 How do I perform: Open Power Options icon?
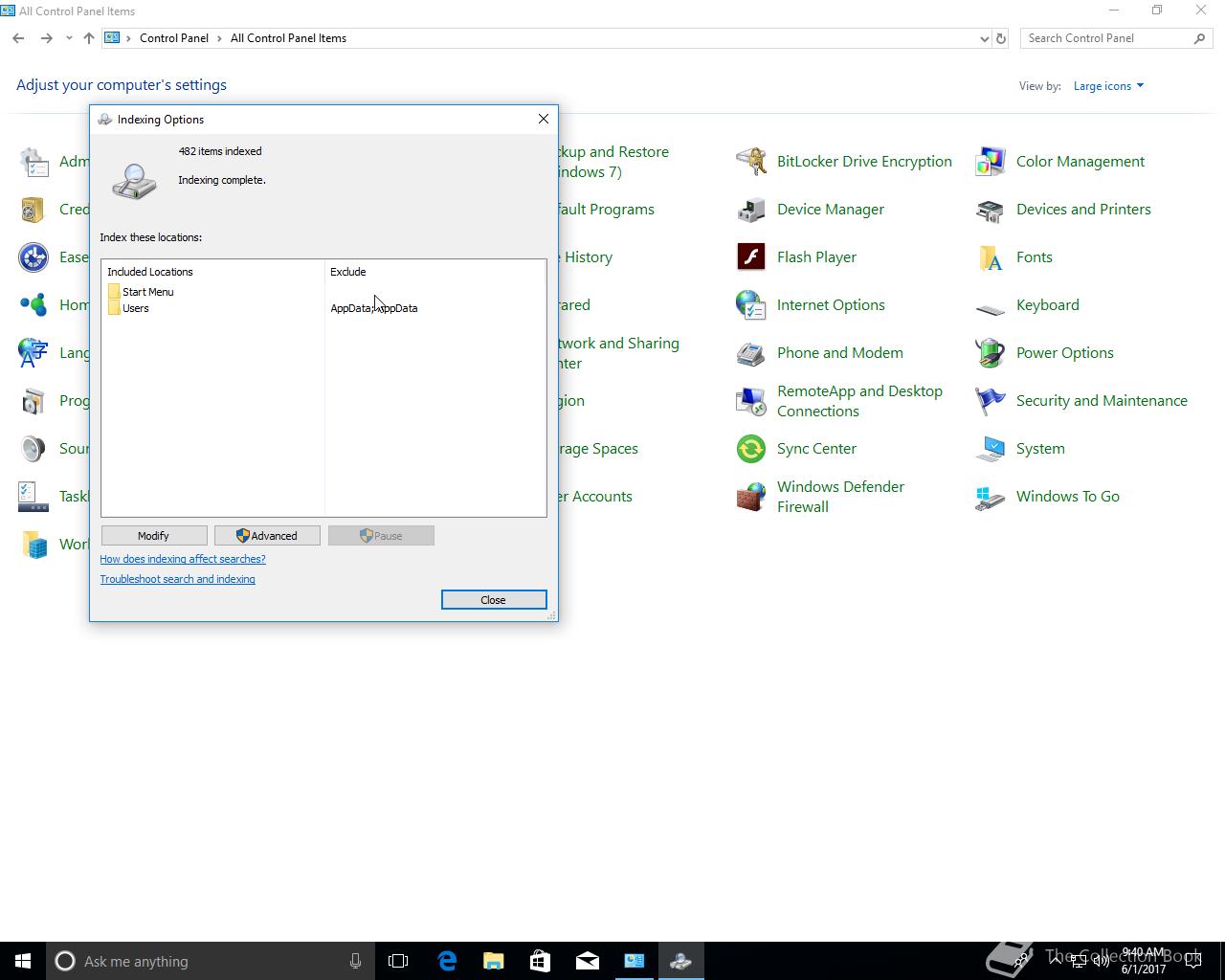(x=991, y=353)
